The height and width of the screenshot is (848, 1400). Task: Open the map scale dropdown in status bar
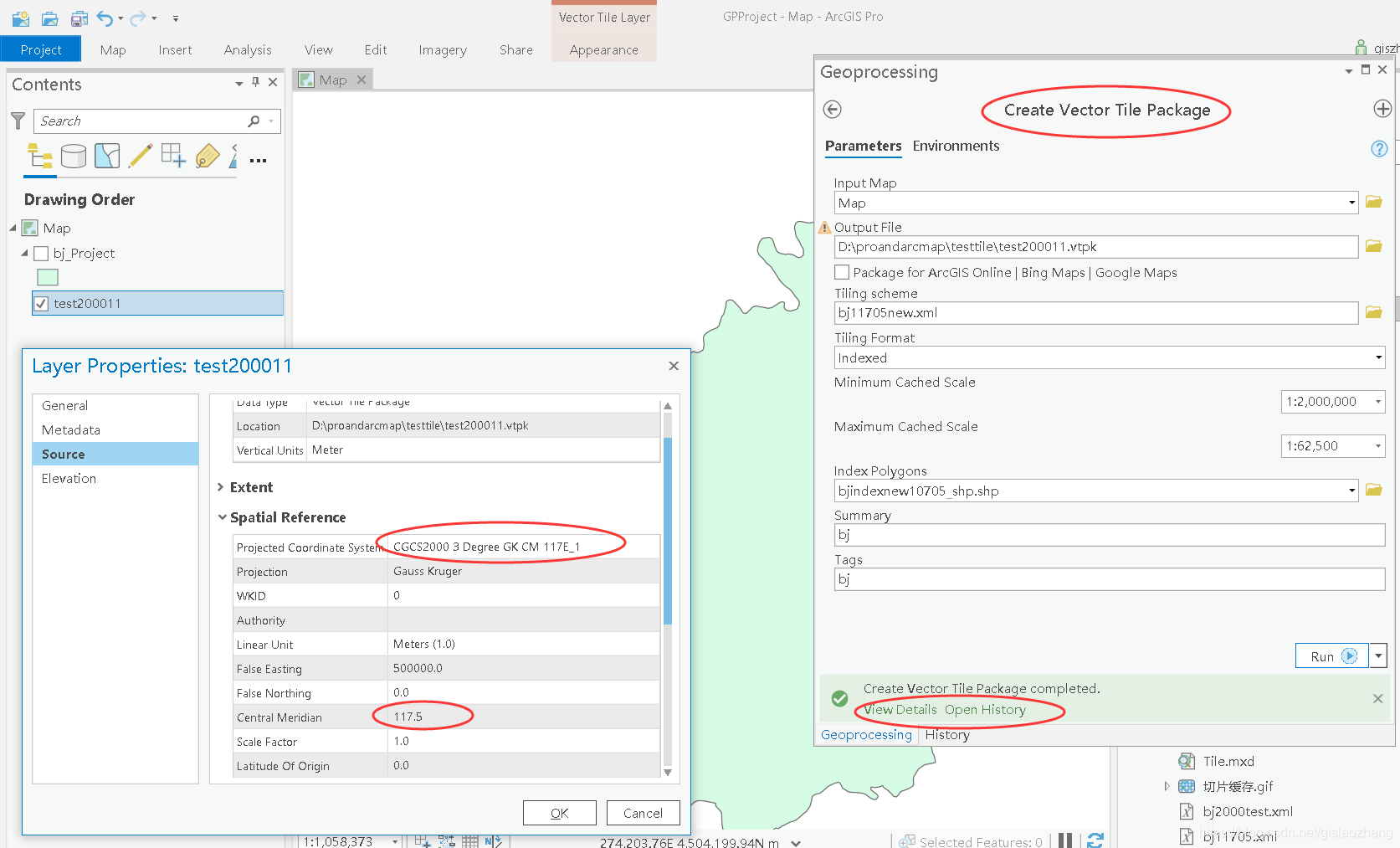[x=394, y=841]
